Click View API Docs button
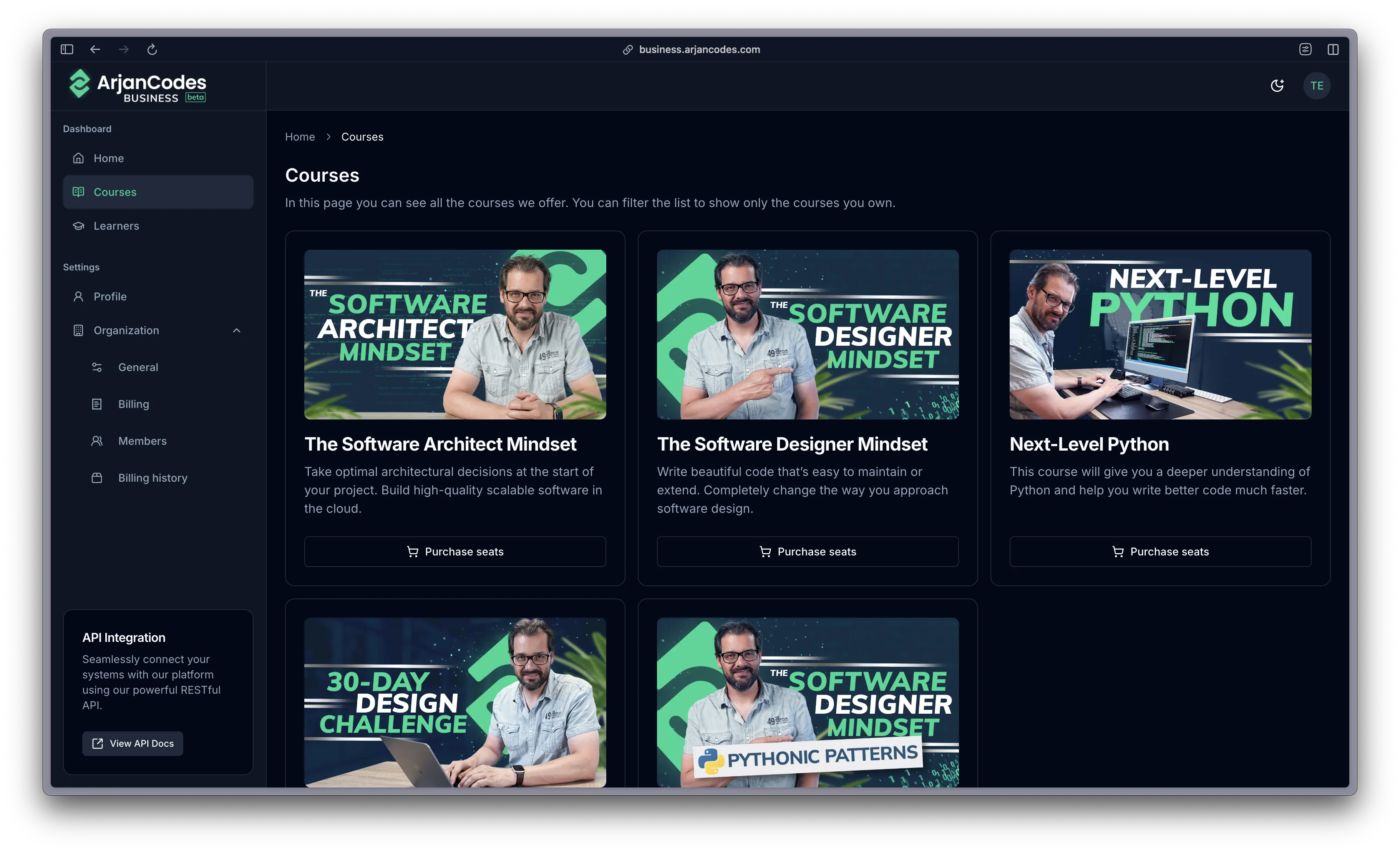 [133, 743]
